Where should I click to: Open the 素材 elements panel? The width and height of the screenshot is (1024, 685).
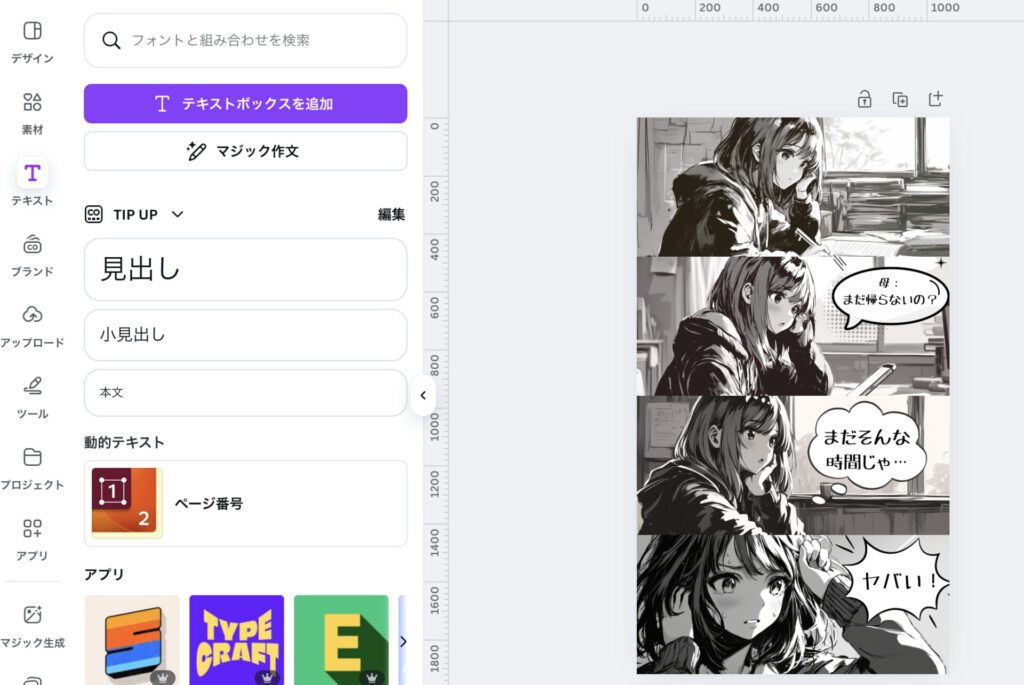pos(32,112)
